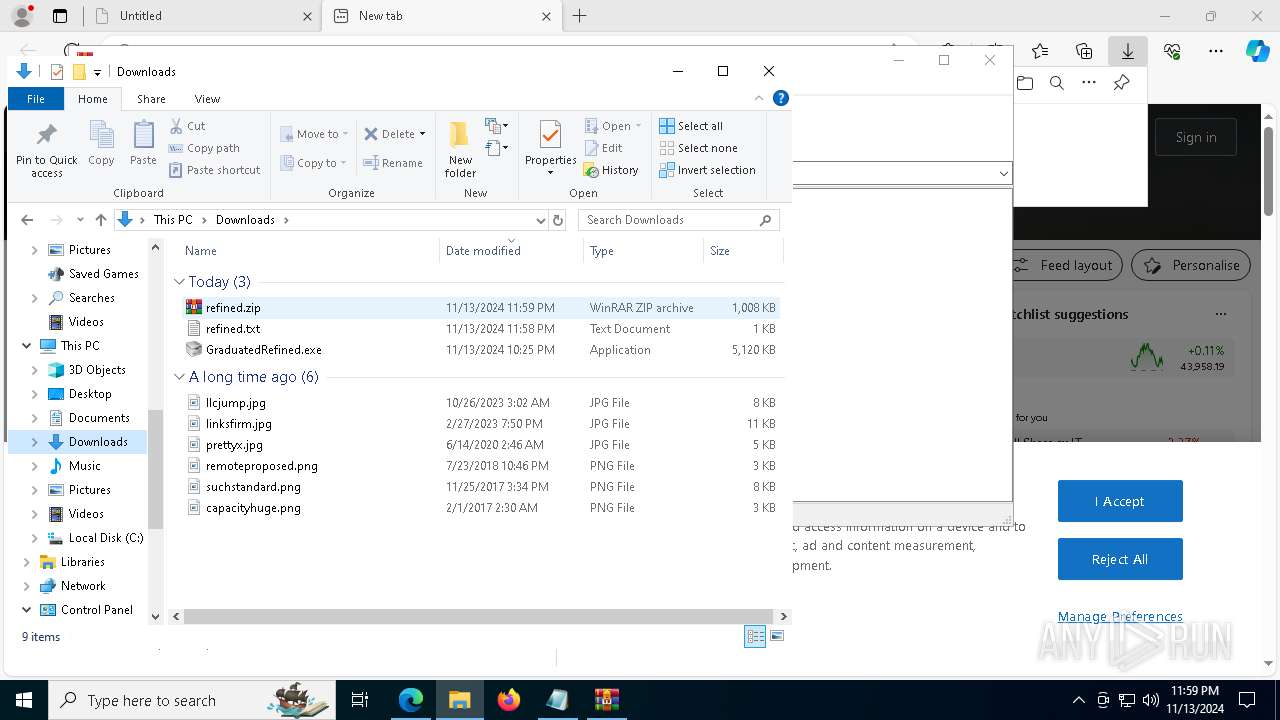Open Explorer help icon
Image resolution: width=1280 pixels, height=720 pixels.
coord(781,98)
